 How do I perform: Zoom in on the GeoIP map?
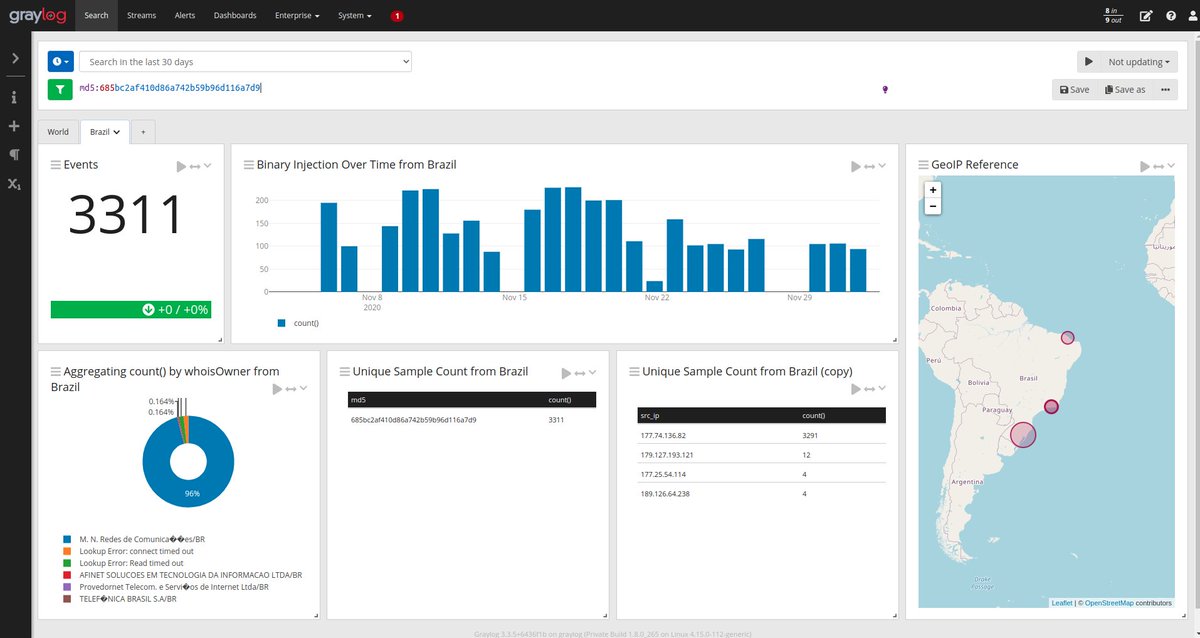tap(933, 190)
